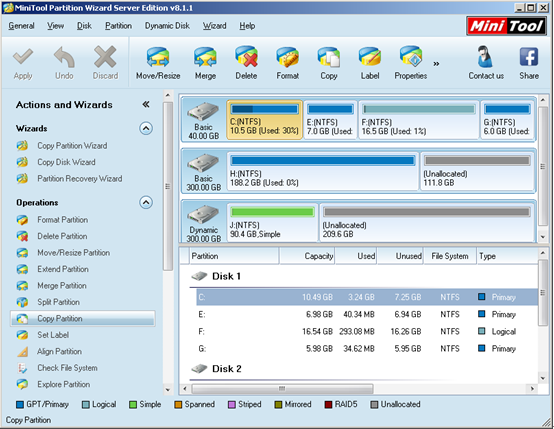554x429 pixels.
Task: Open the Partition menu
Action: coord(118,26)
